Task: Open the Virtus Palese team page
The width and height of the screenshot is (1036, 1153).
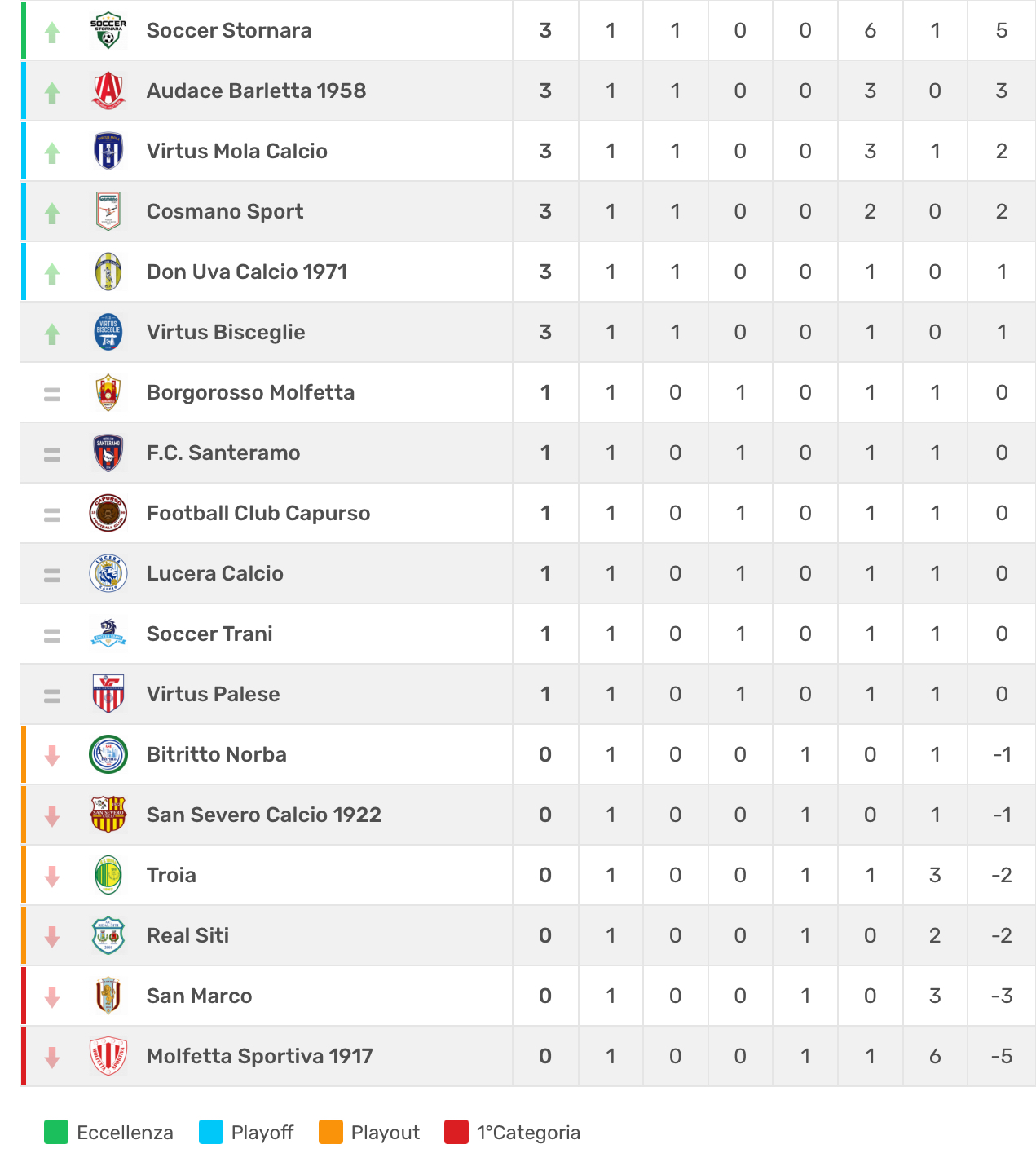Action: [x=213, y=694]
